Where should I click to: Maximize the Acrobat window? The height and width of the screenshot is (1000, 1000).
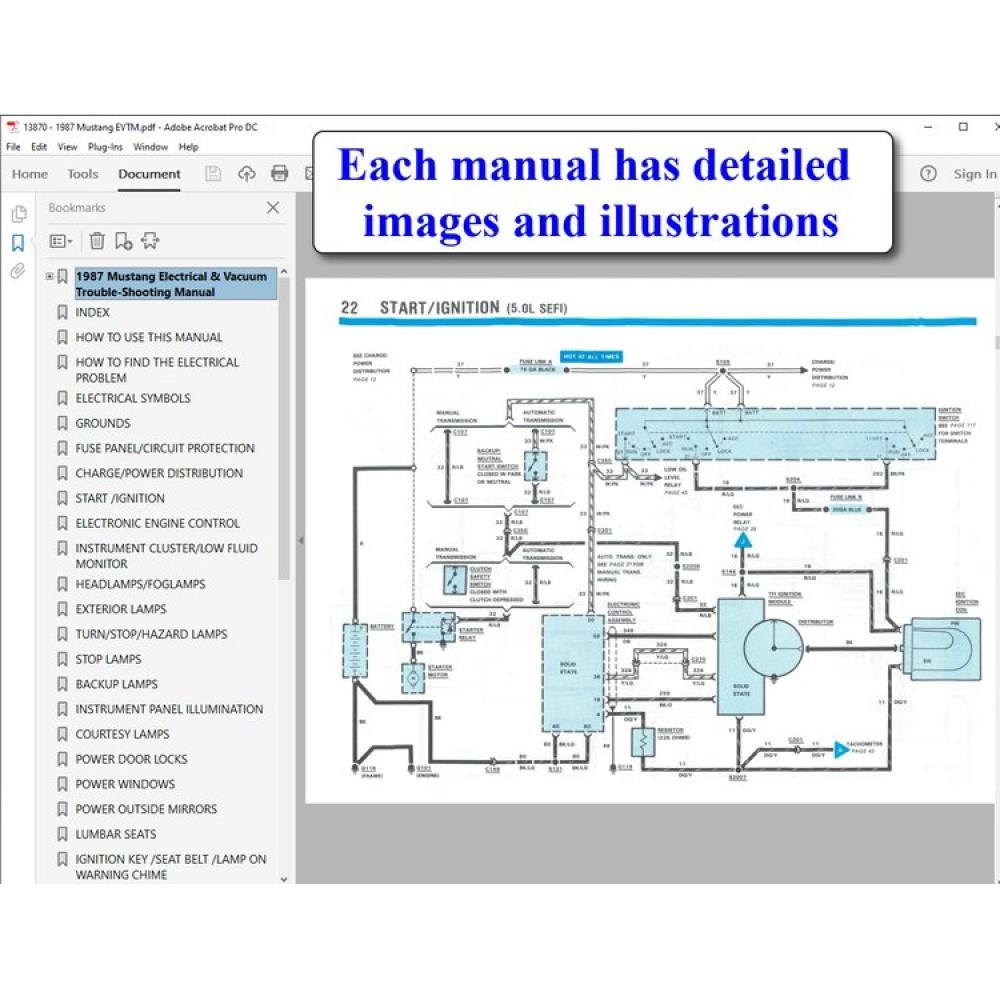(963, 127)
